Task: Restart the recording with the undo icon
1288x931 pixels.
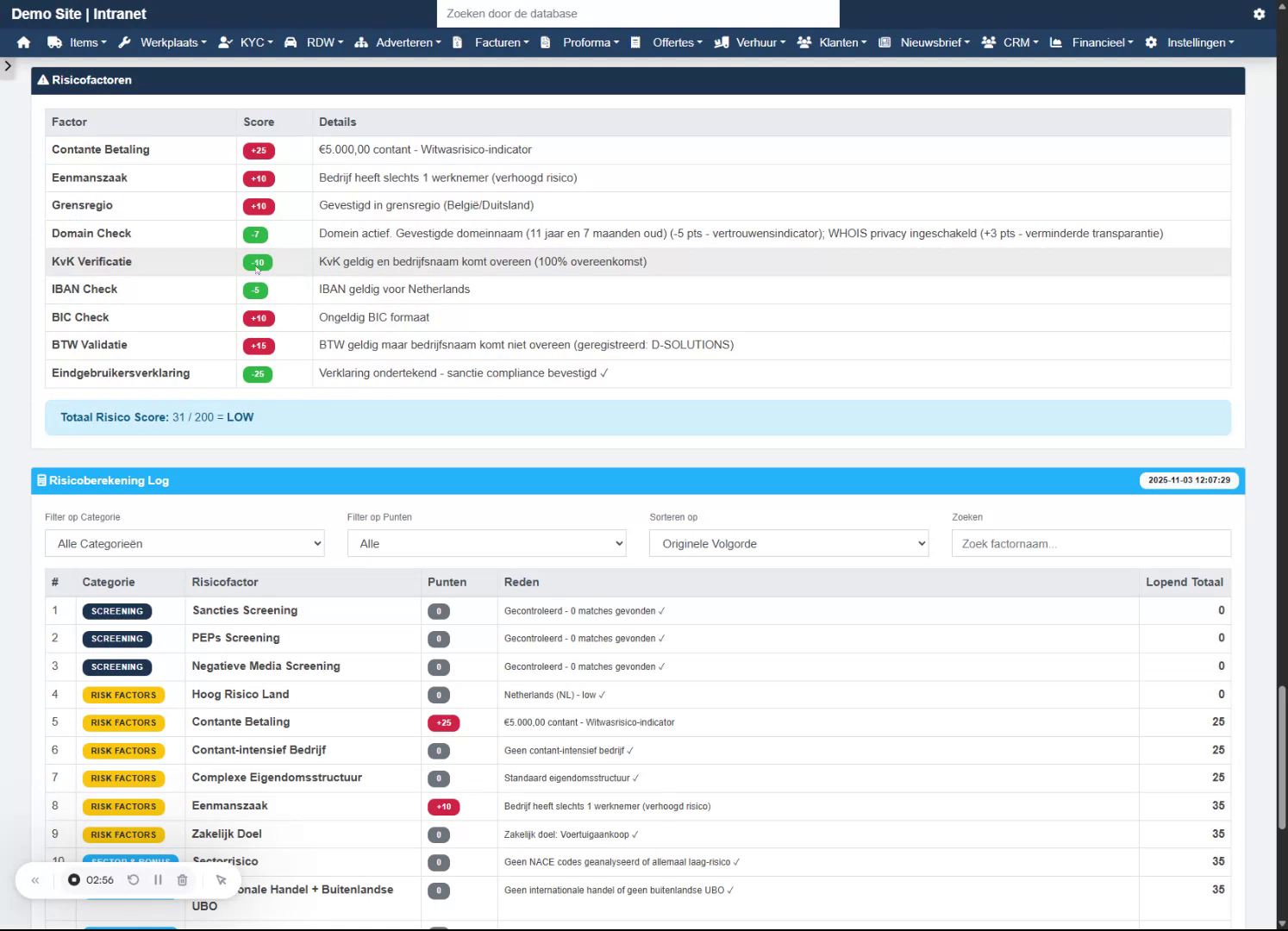Action: coord(133,880)
